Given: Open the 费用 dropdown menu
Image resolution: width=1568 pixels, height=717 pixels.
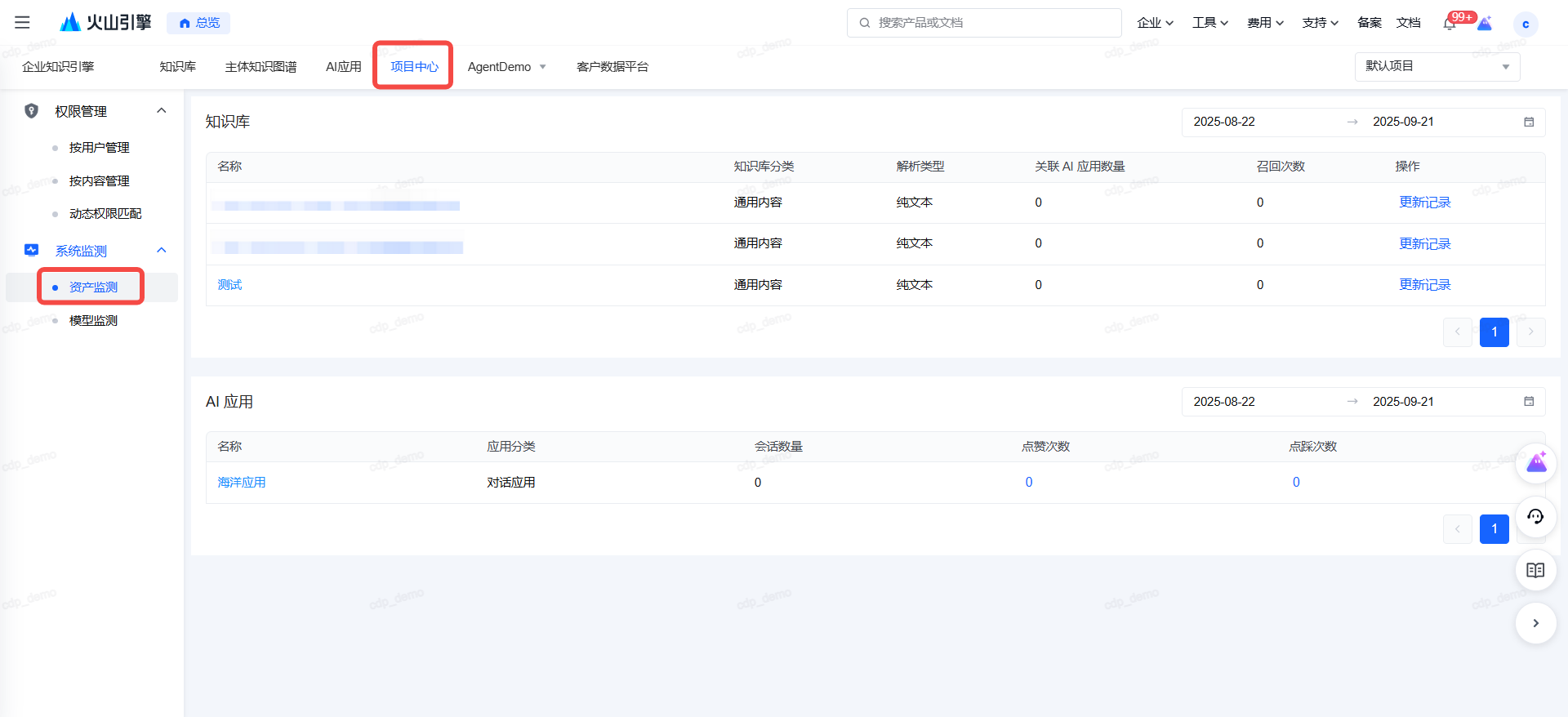Looking at the screenshot, I should pyautogui.click(x=1265, y=23).
